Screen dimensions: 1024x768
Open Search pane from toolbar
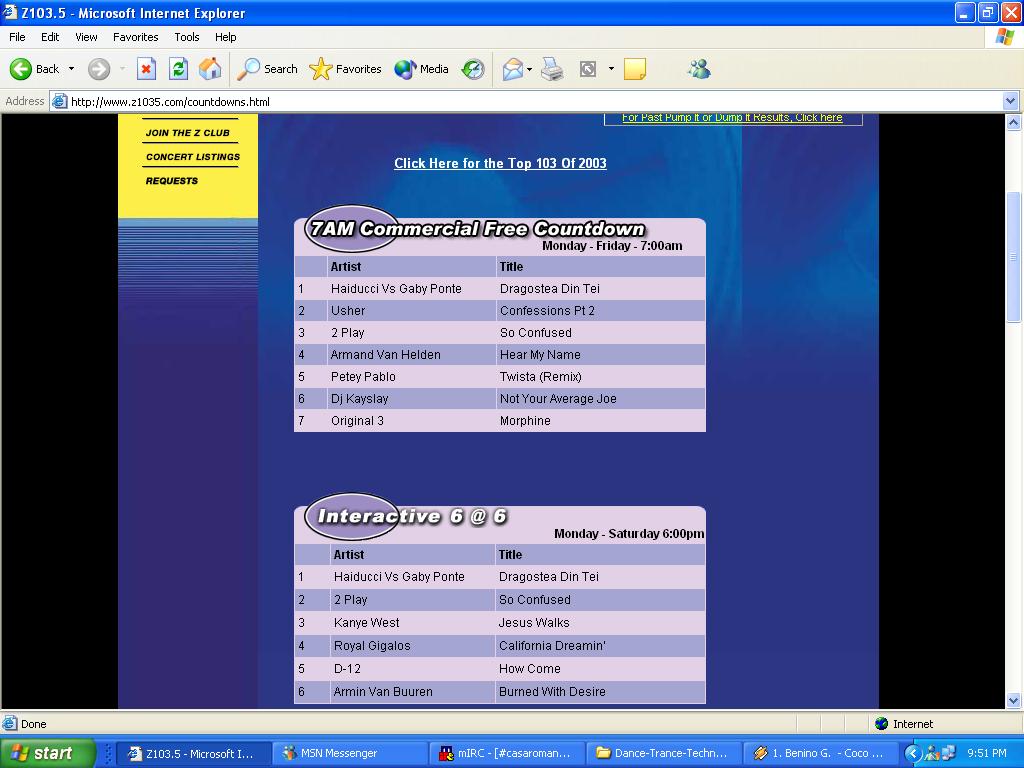tap(267, 69)
